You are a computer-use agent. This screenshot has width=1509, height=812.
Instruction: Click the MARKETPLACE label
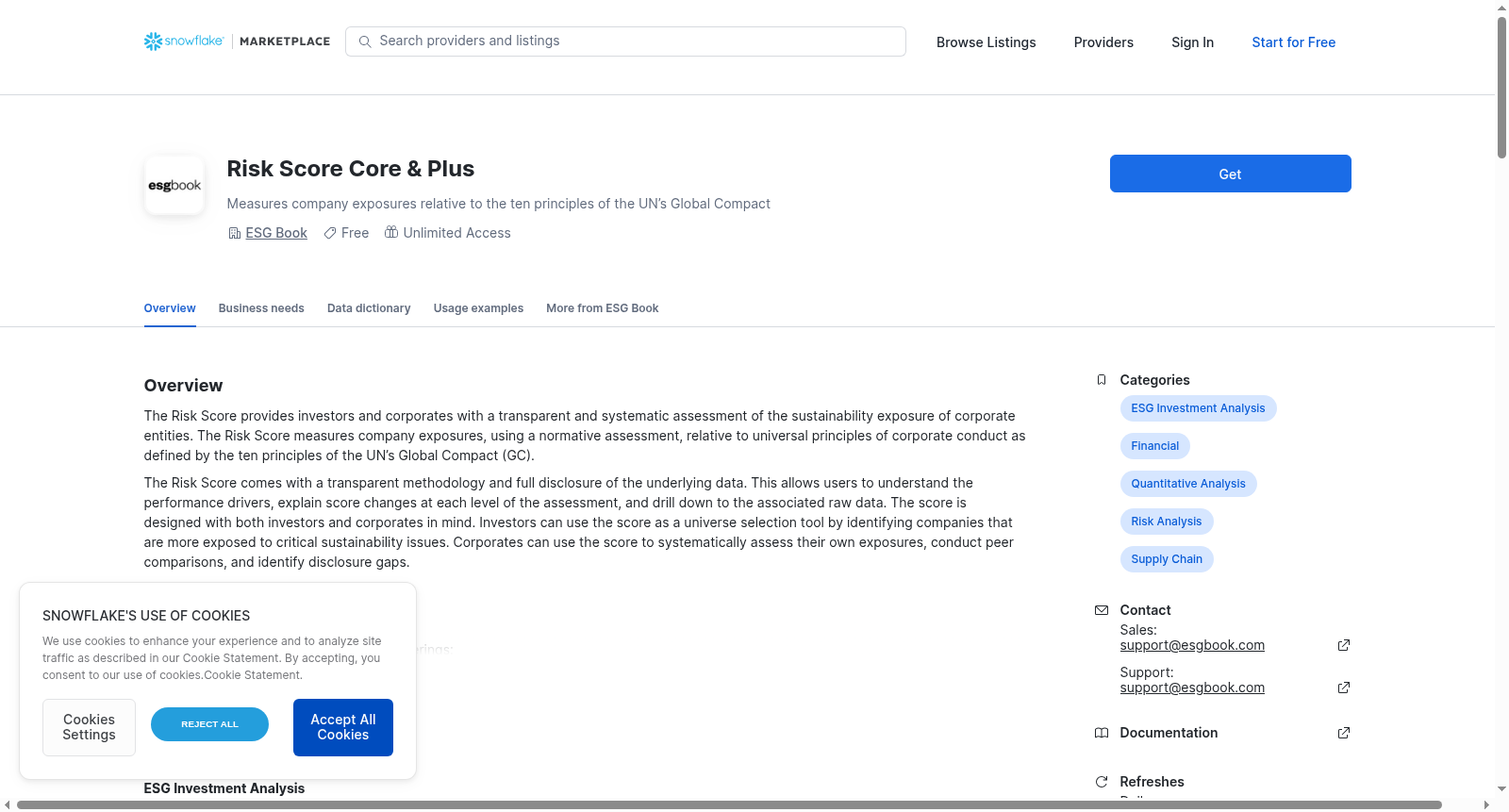(285, 41)
